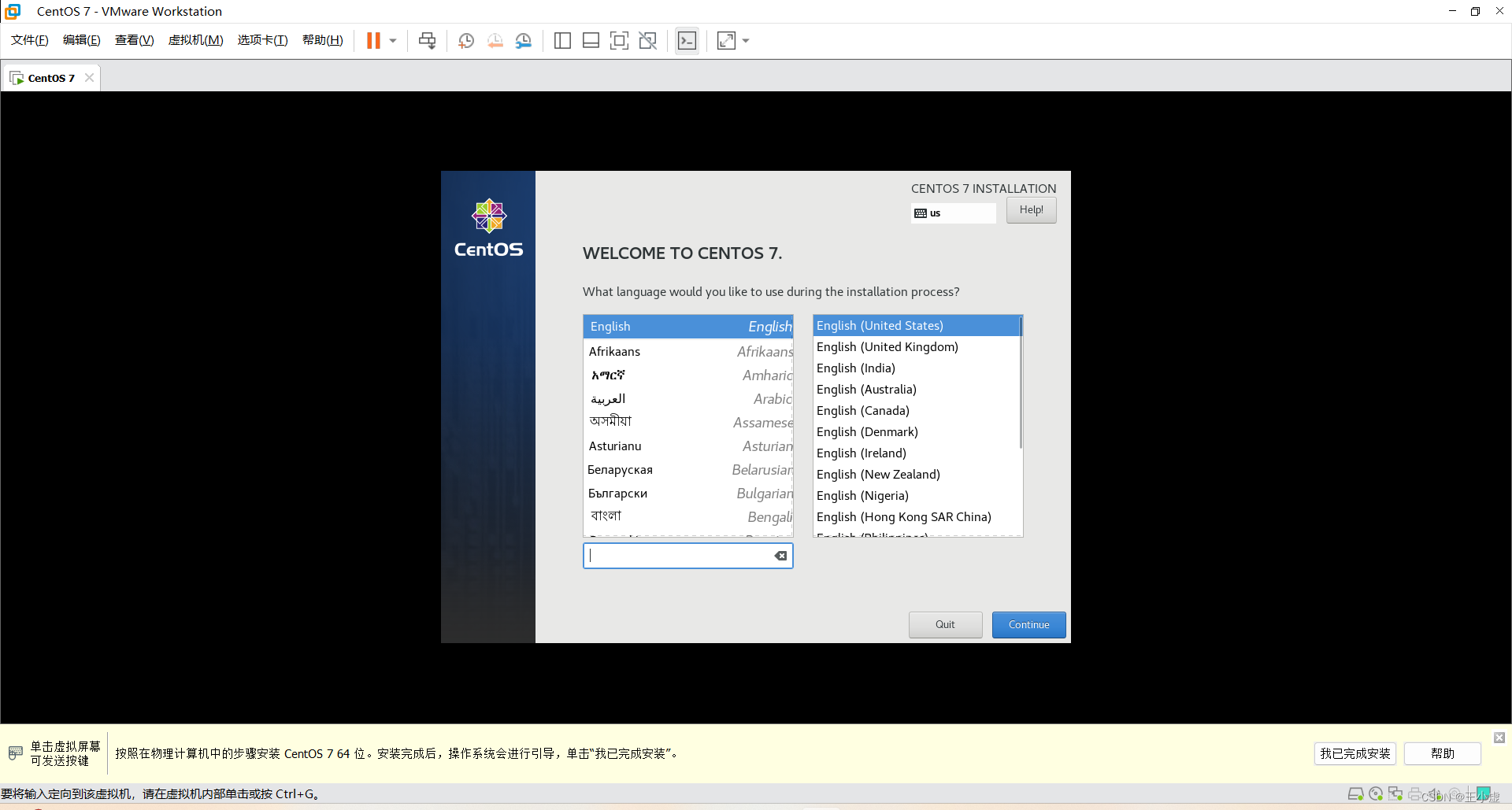Open the 帮助(H) menu
This screenshot has width=1512, height=810.
(x=323, y=40)
